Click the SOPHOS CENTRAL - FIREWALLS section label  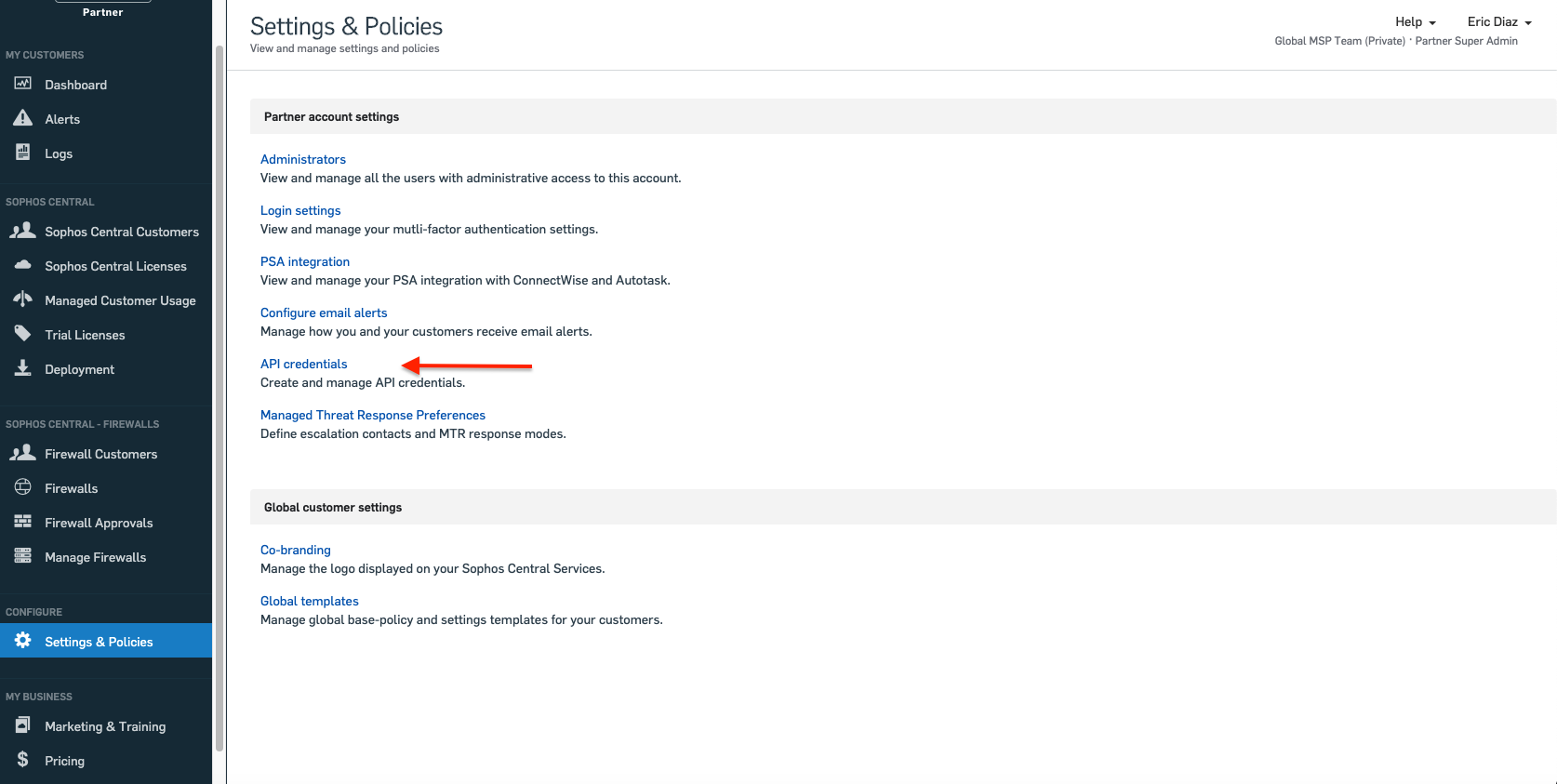(x=83, y=424)
